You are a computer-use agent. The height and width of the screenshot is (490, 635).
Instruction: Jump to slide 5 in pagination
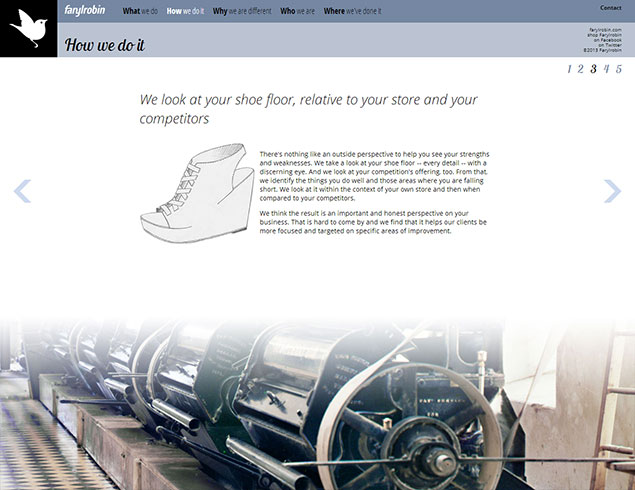(x=619, y=69)
